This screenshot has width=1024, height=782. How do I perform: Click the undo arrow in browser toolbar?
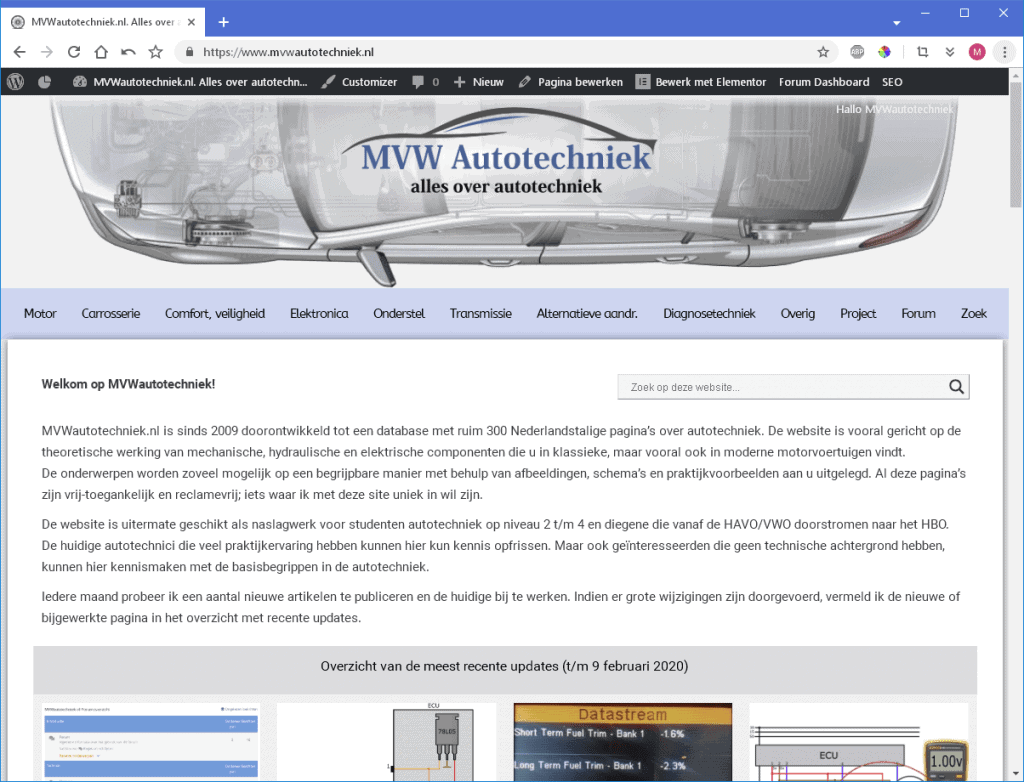point(128,52)
